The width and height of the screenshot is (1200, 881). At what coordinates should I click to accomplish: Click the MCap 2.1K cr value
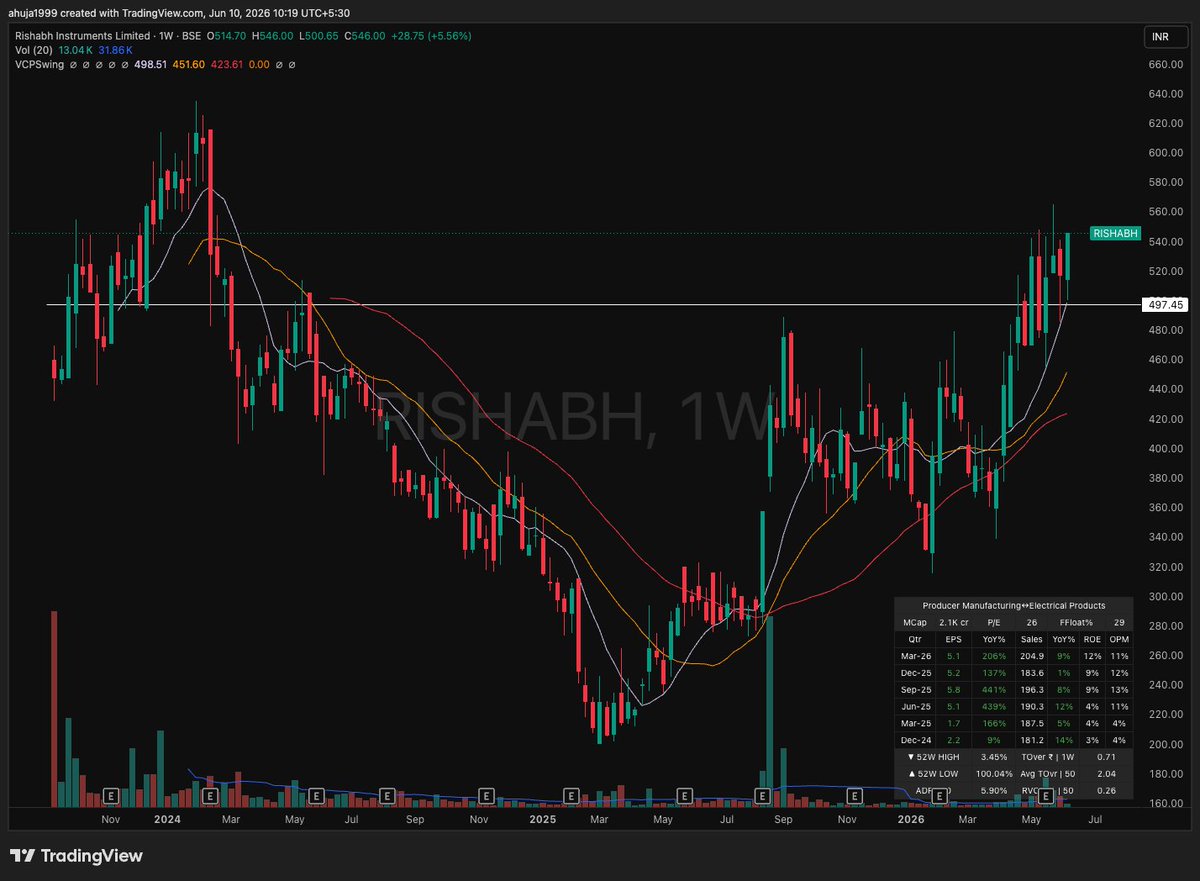click(954, 622)
